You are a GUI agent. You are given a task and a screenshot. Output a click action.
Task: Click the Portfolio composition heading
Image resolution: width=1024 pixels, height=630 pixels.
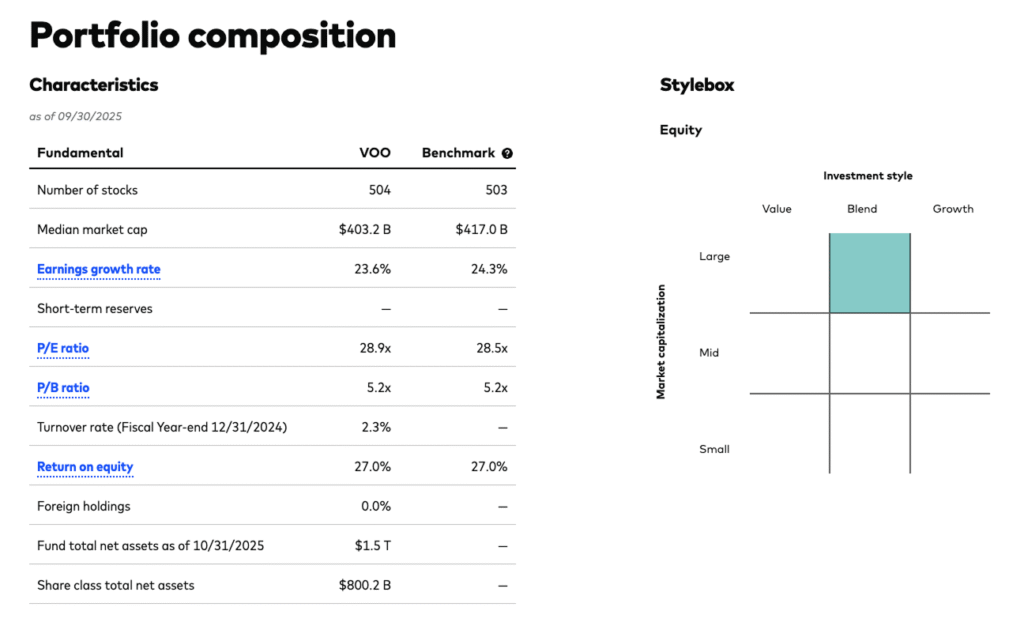(x=212, y=35)
